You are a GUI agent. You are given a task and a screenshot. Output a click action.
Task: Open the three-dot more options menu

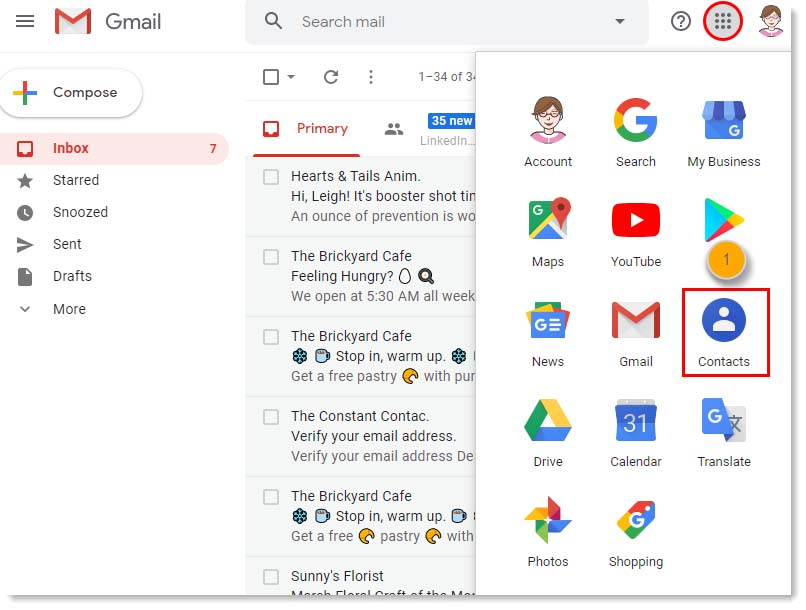(371, 77)
